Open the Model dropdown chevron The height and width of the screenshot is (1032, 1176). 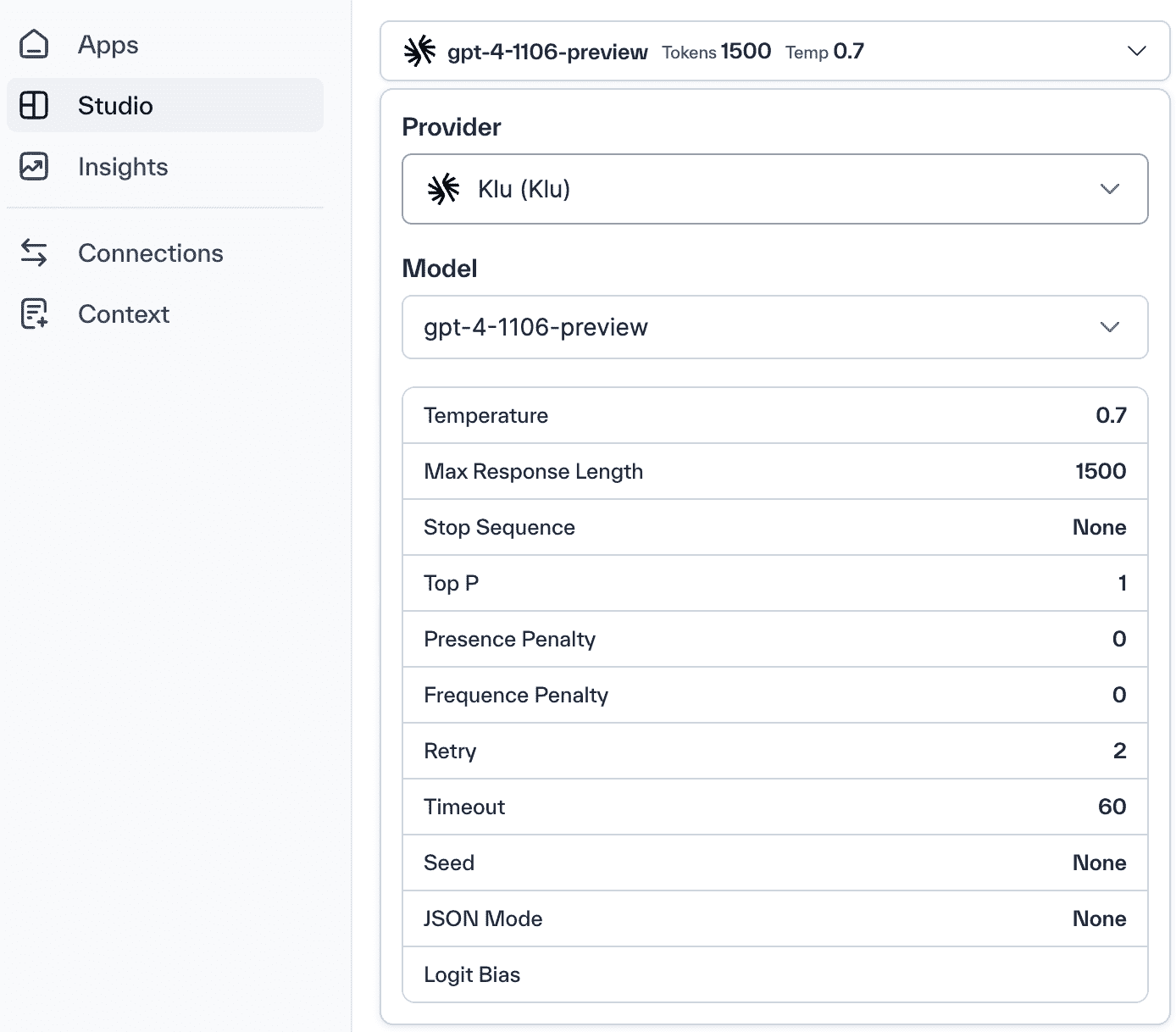(x=1109, y=327)
